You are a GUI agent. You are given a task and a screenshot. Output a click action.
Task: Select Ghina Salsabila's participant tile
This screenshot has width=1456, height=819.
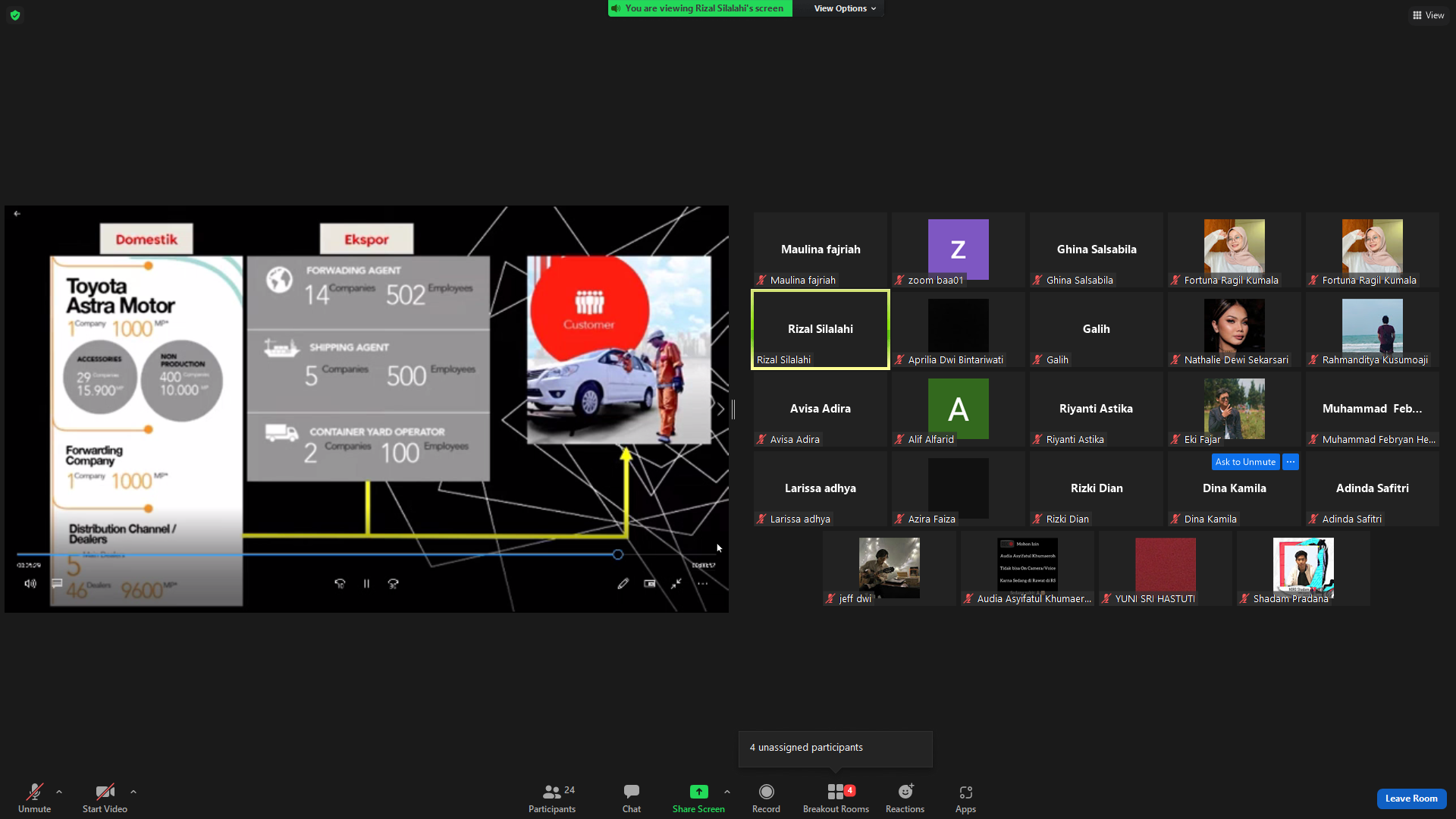(1097, 250)
